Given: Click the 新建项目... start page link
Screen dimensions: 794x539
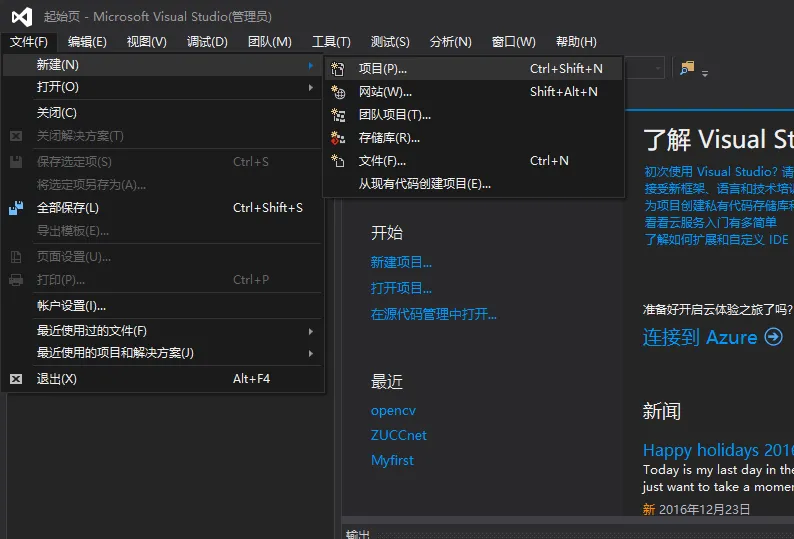Looking at the screenshot, I should tap(401, 262).
